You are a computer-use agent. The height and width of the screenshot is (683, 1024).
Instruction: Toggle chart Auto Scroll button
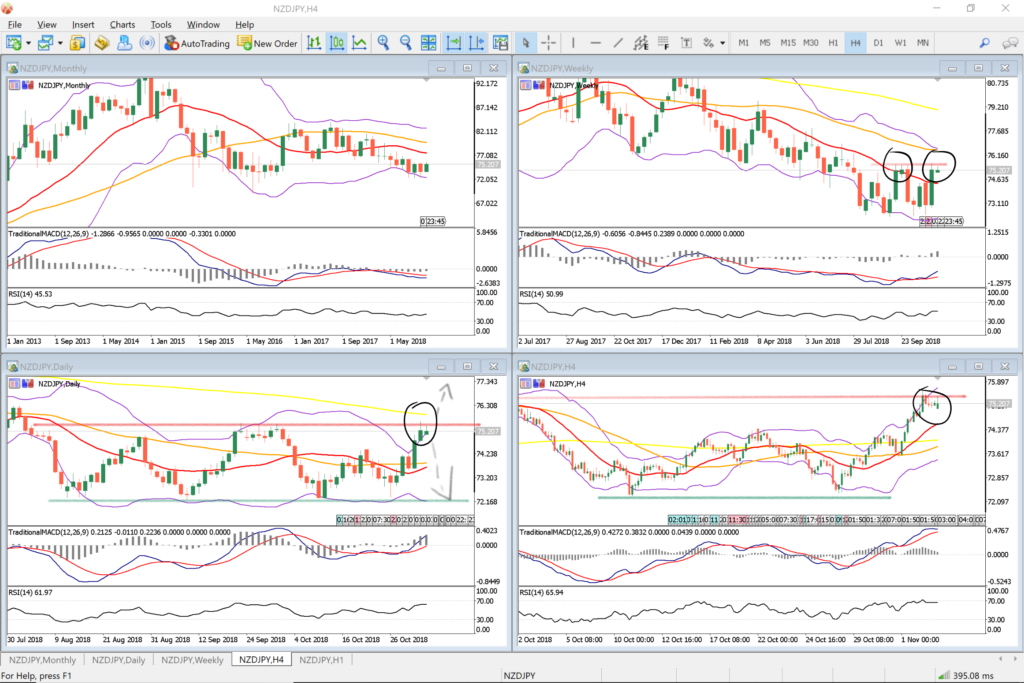(x=453, y=43)
